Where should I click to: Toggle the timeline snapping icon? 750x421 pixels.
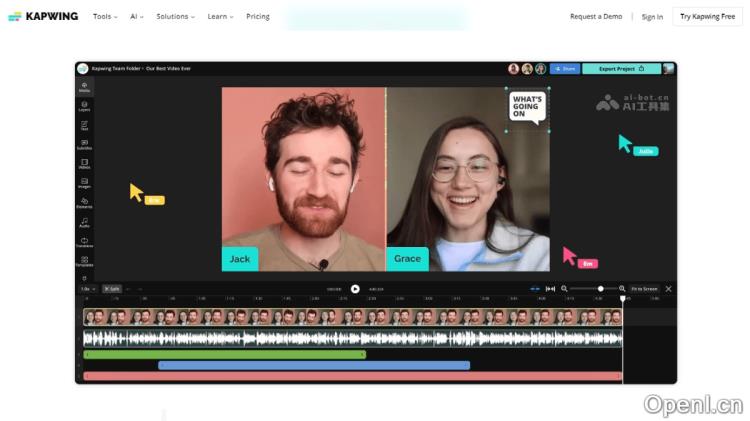[535, 289]
